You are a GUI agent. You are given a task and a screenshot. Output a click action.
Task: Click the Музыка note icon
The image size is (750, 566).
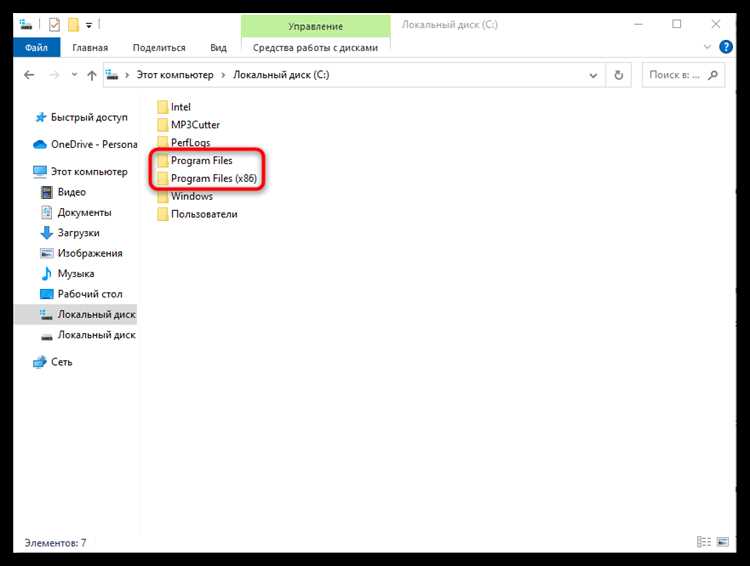tap(46, 274)
